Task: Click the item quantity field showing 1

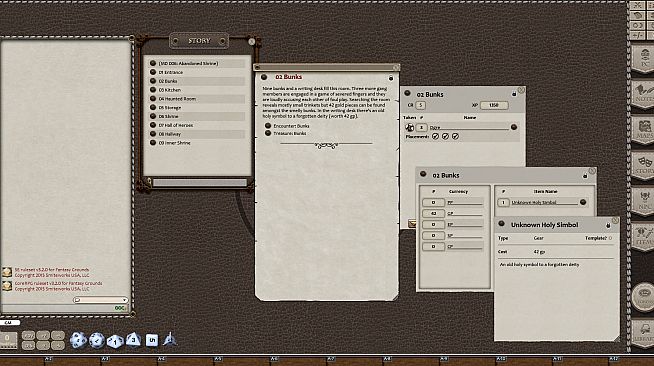Action: click(x=503, y=203)
